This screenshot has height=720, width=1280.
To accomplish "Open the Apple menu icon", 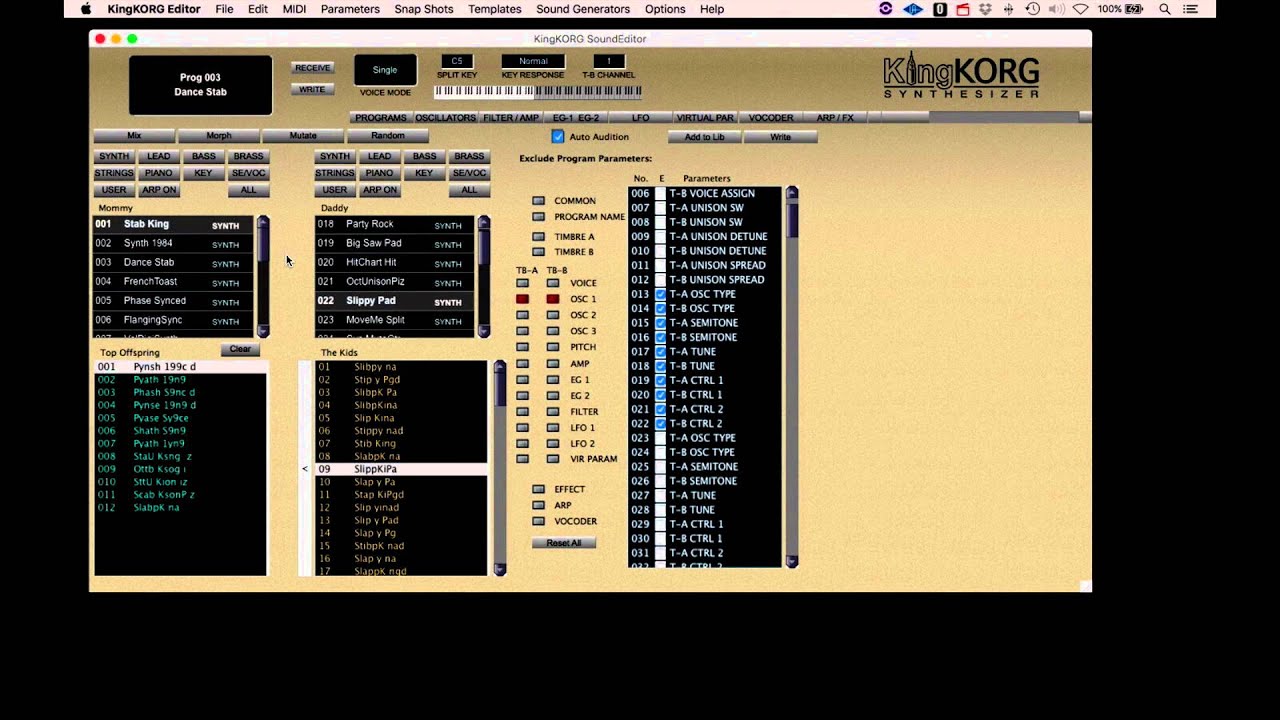I will pyautogui.click(x=86, y=9).
